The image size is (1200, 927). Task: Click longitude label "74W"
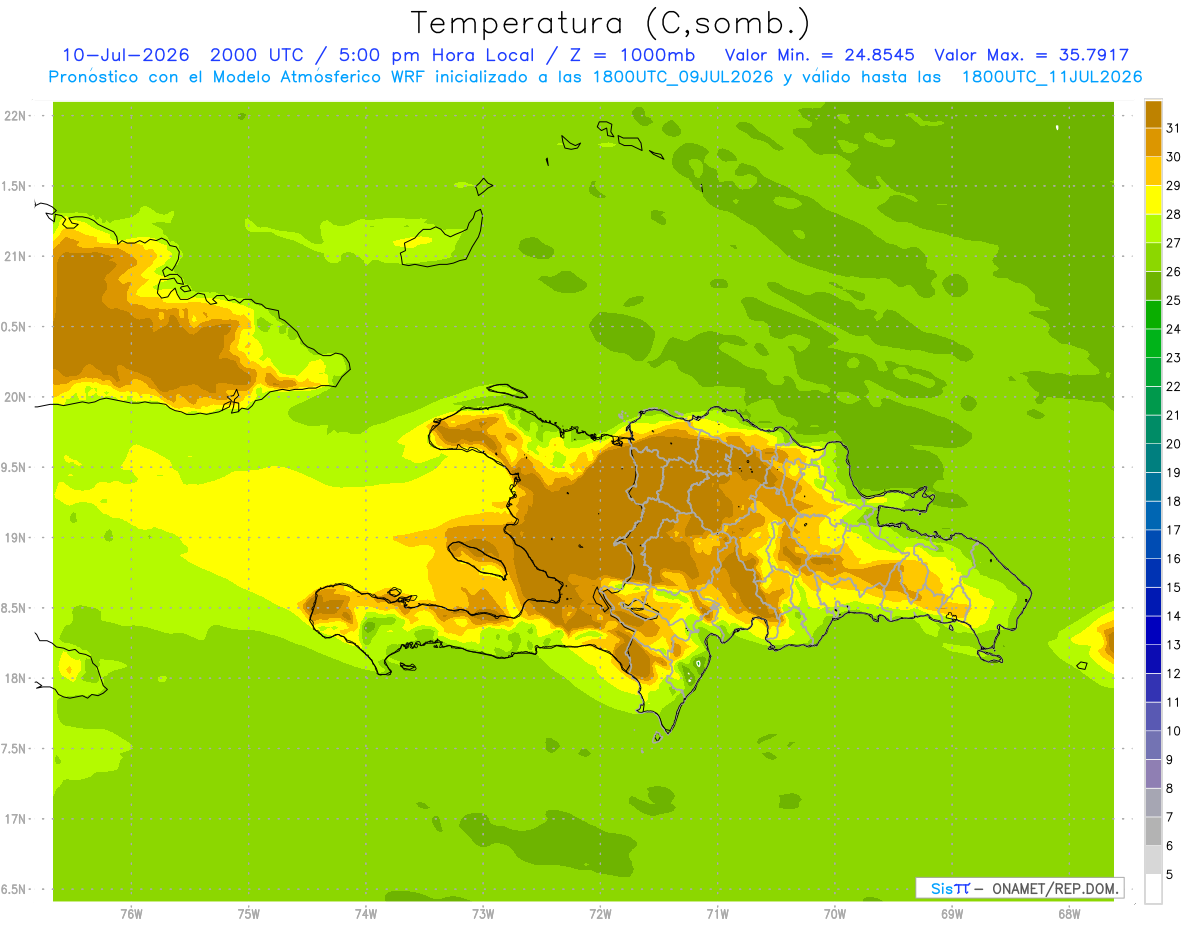(366, 913)
